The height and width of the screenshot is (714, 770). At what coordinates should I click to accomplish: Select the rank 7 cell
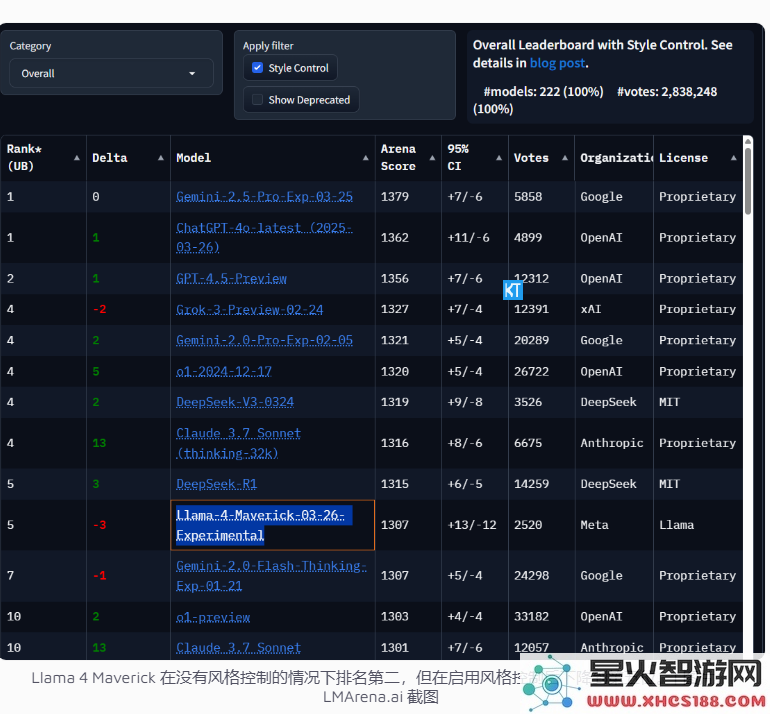point(43,576)
